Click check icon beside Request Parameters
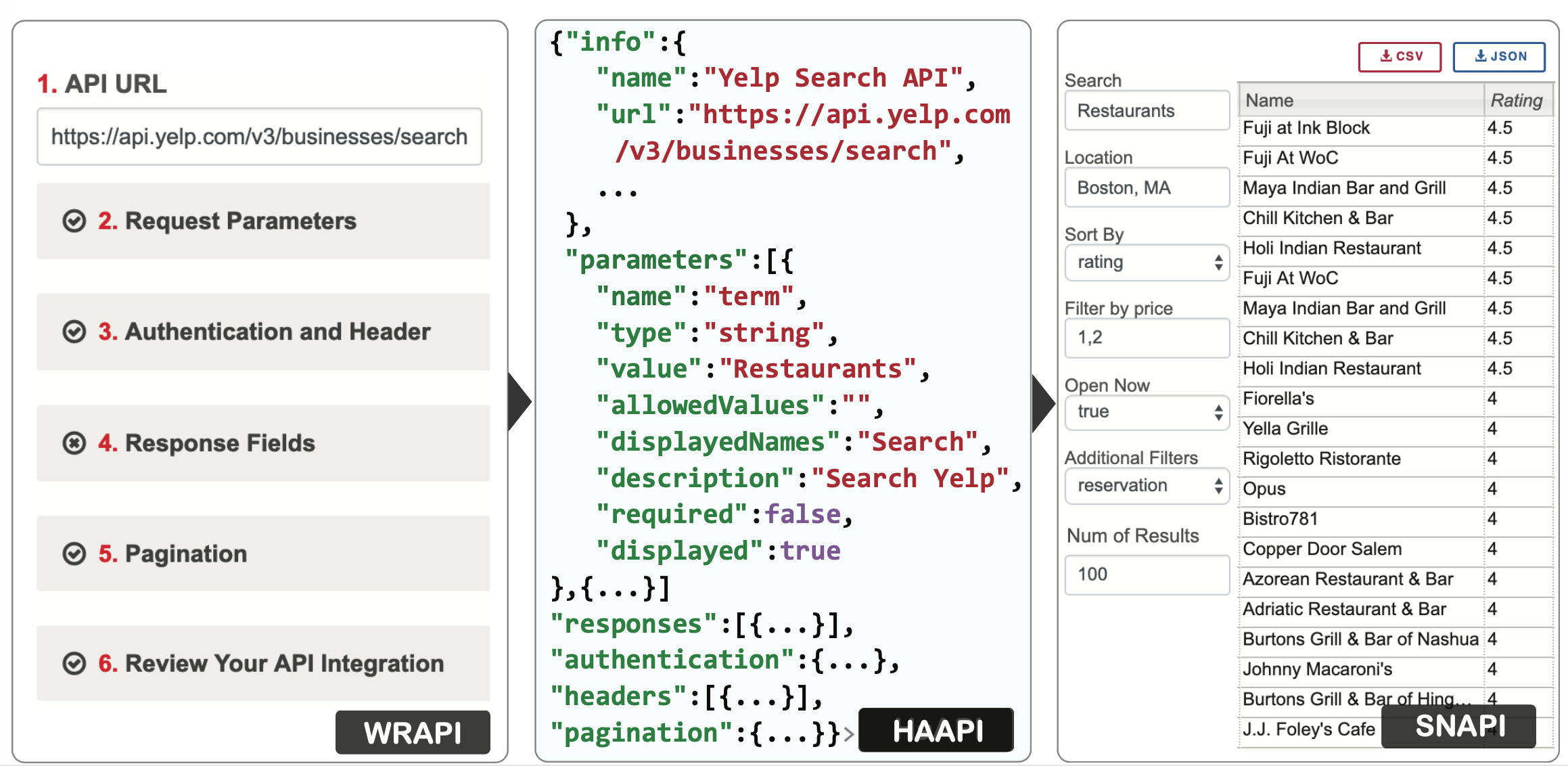 pyautogui.click(x=74, y=221)
